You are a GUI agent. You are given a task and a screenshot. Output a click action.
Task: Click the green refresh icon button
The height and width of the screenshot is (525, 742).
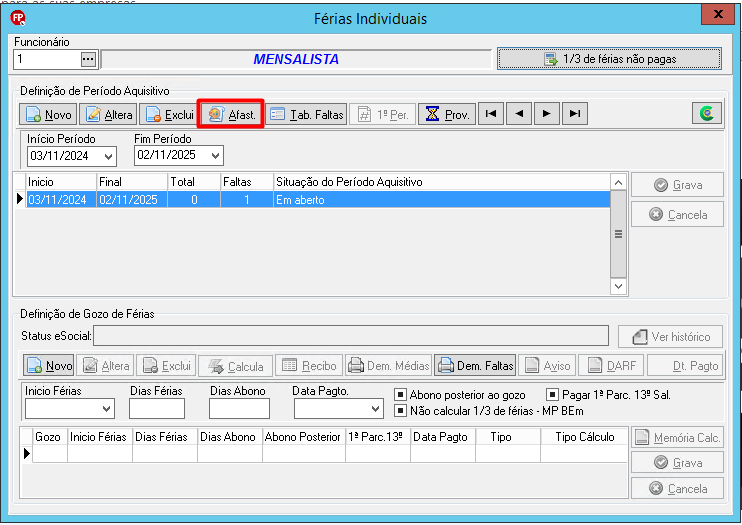point(707,114)
